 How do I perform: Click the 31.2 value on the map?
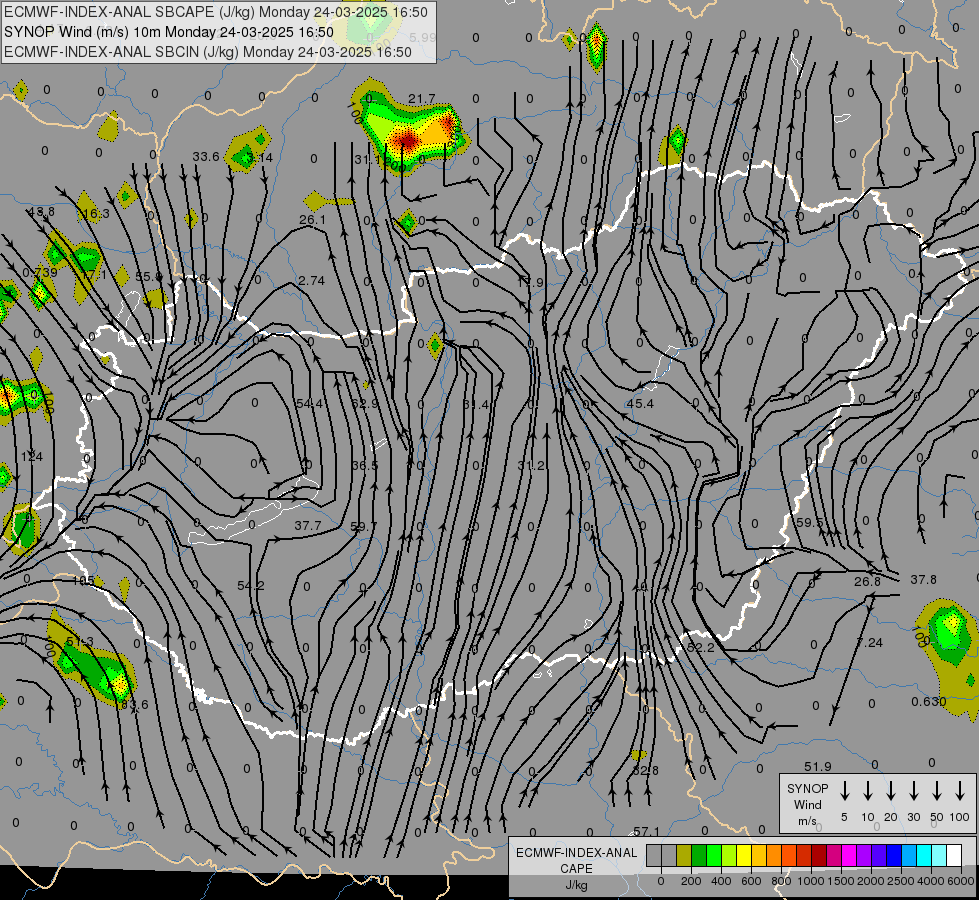coord(531,465)
